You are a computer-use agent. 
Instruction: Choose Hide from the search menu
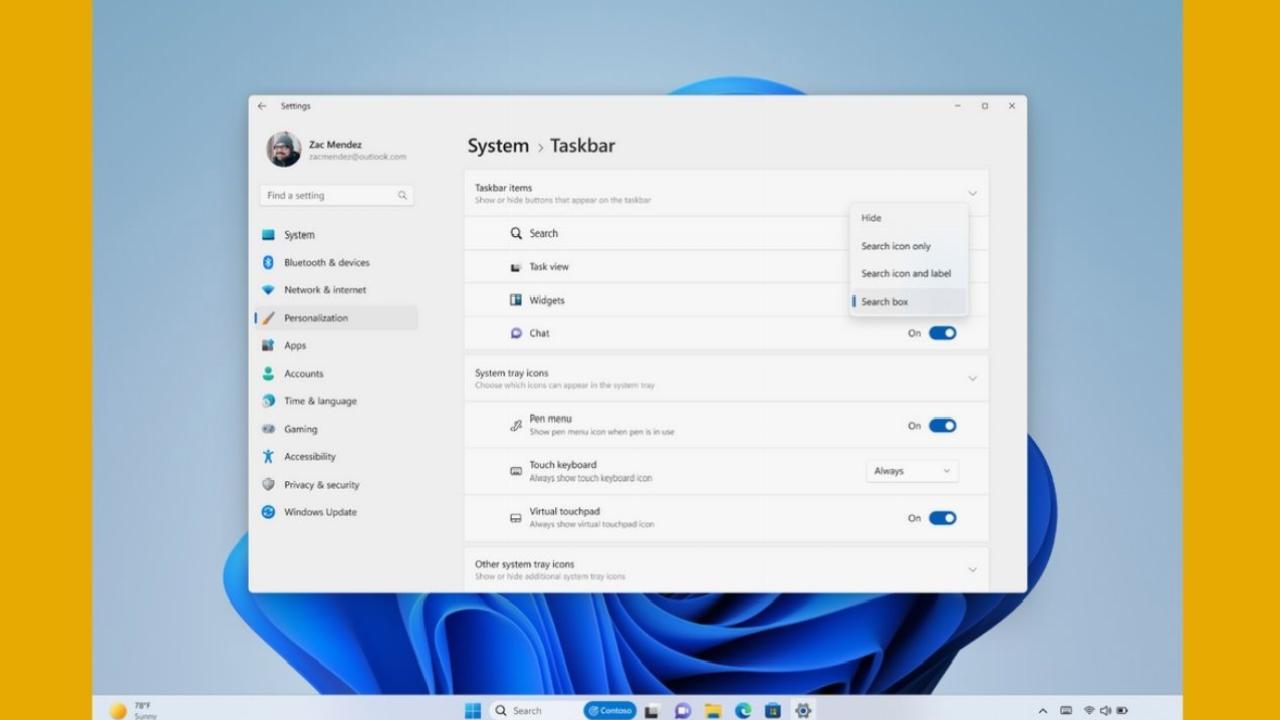[x=908, y=218]
